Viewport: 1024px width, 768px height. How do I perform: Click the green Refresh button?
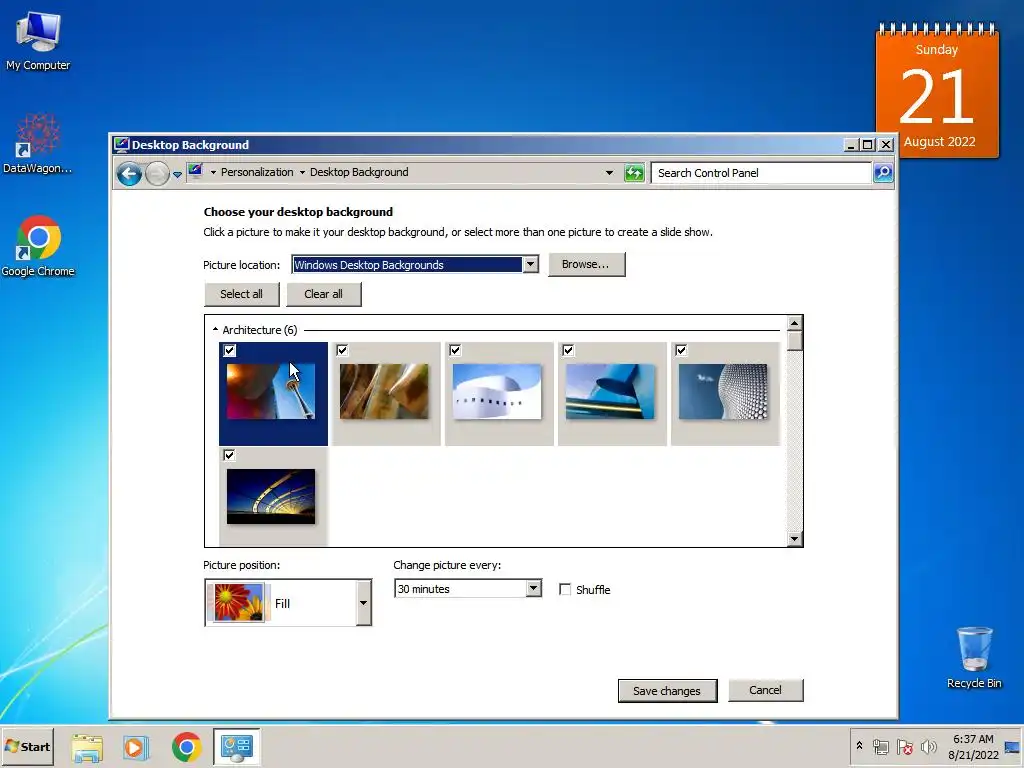tap(634, 173)
